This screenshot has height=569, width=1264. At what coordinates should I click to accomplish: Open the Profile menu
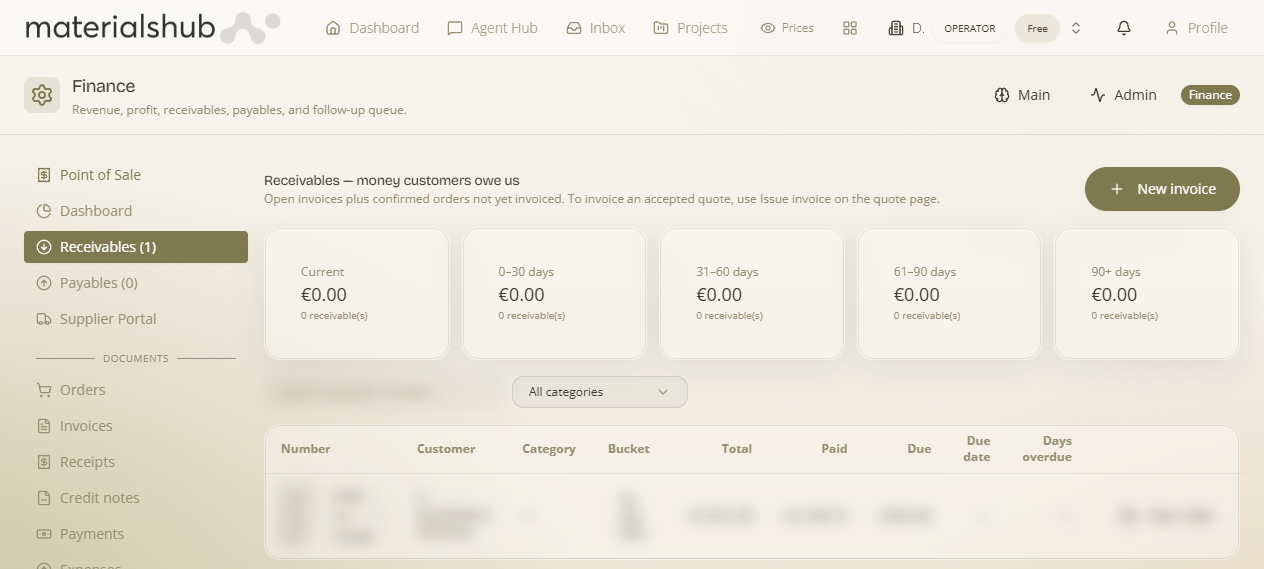tap(1196, 28)
